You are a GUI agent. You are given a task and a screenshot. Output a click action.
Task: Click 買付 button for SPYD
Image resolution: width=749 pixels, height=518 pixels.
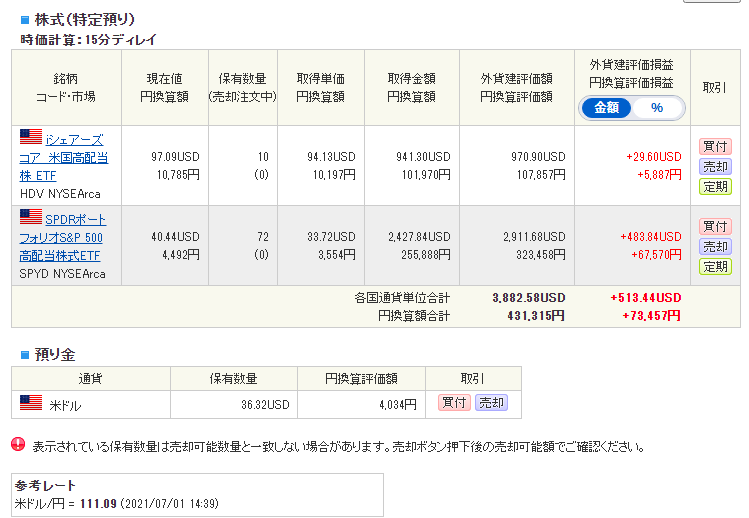tap(715, 226)
